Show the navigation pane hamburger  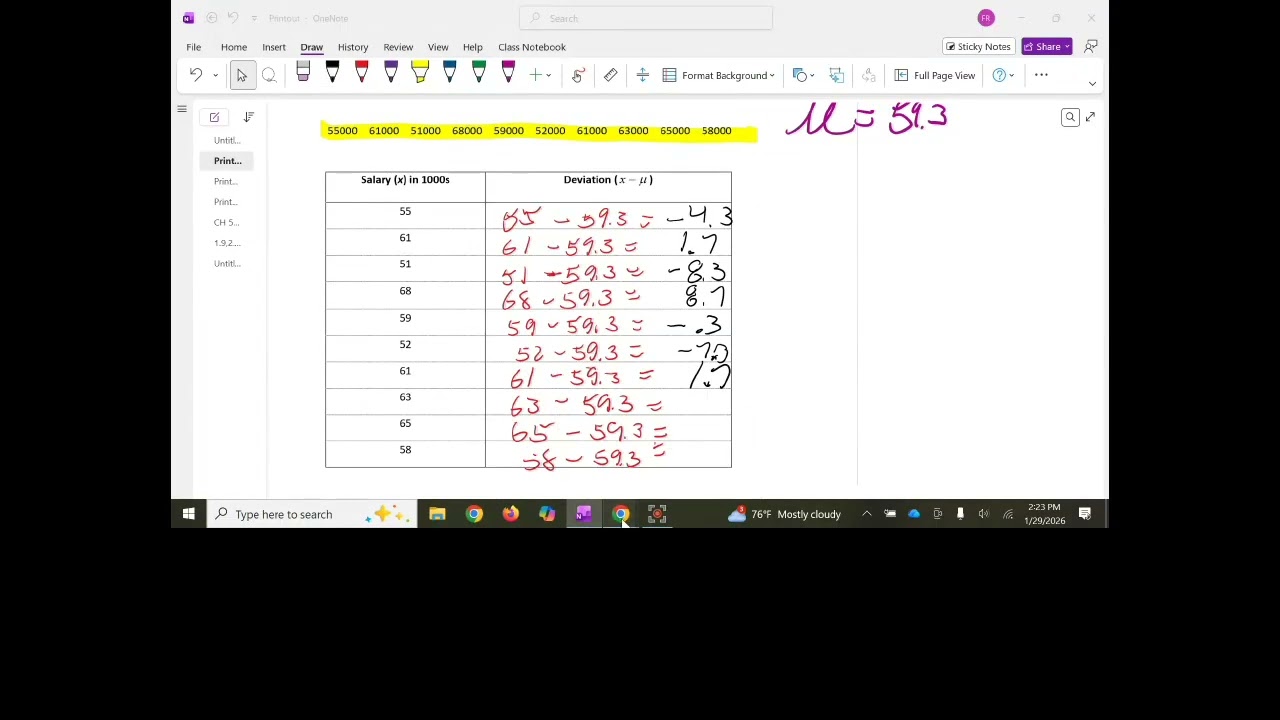point(182,109)
